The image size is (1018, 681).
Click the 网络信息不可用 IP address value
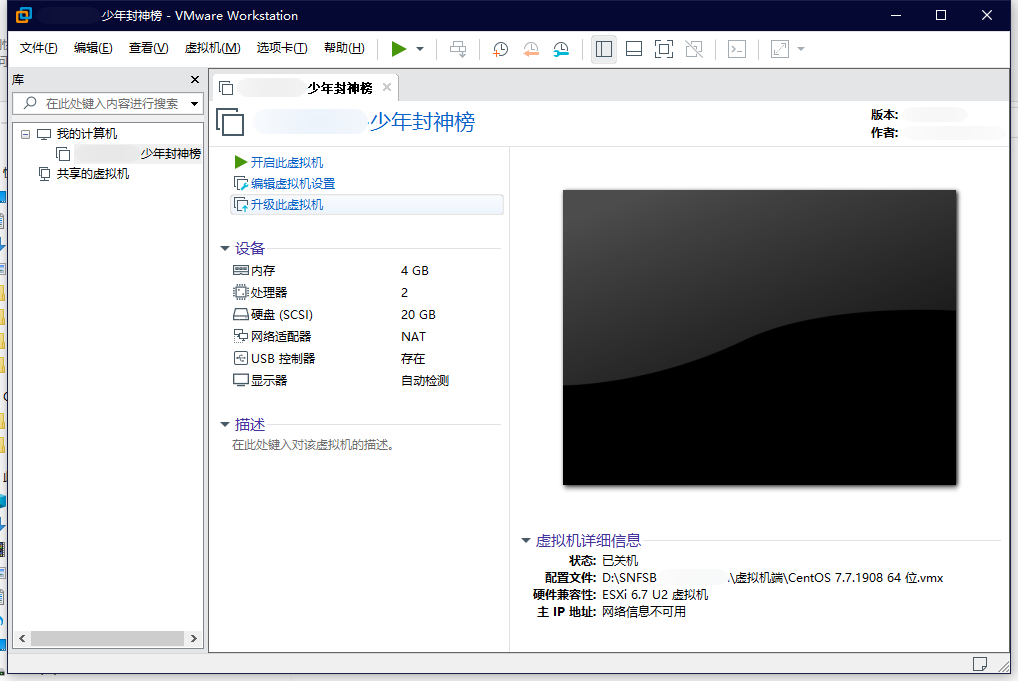643,612
